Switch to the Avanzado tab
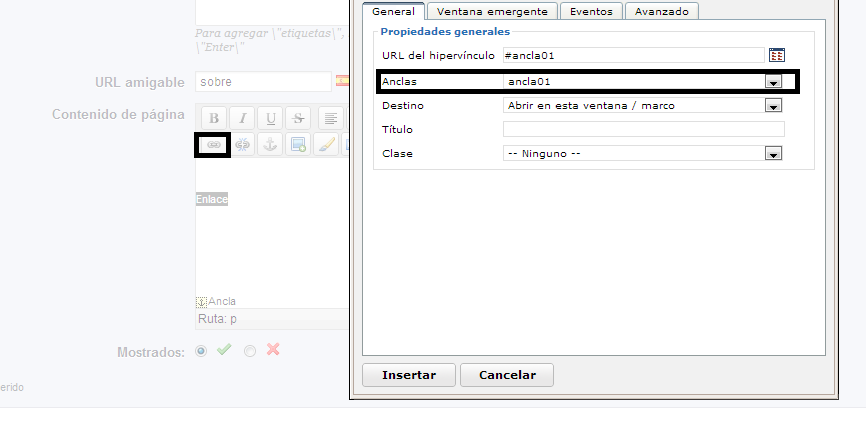This screenshot has width=866, height=422. pyautogui.click(x=662, y=12)
